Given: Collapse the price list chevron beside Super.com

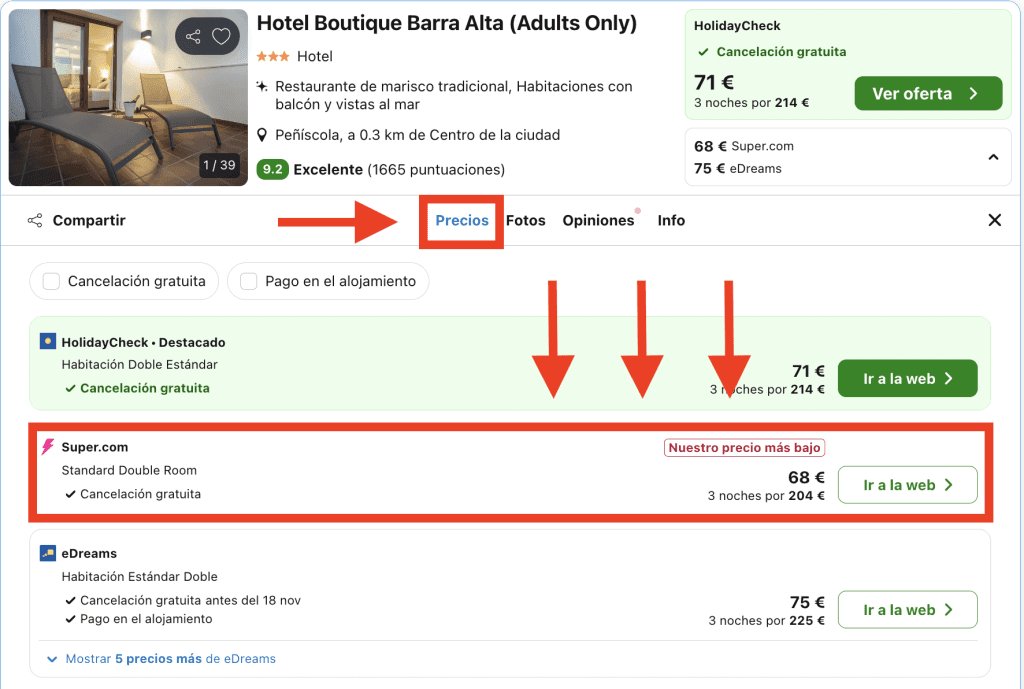Looking at the screenshot, I should click(x=993, y=157).
